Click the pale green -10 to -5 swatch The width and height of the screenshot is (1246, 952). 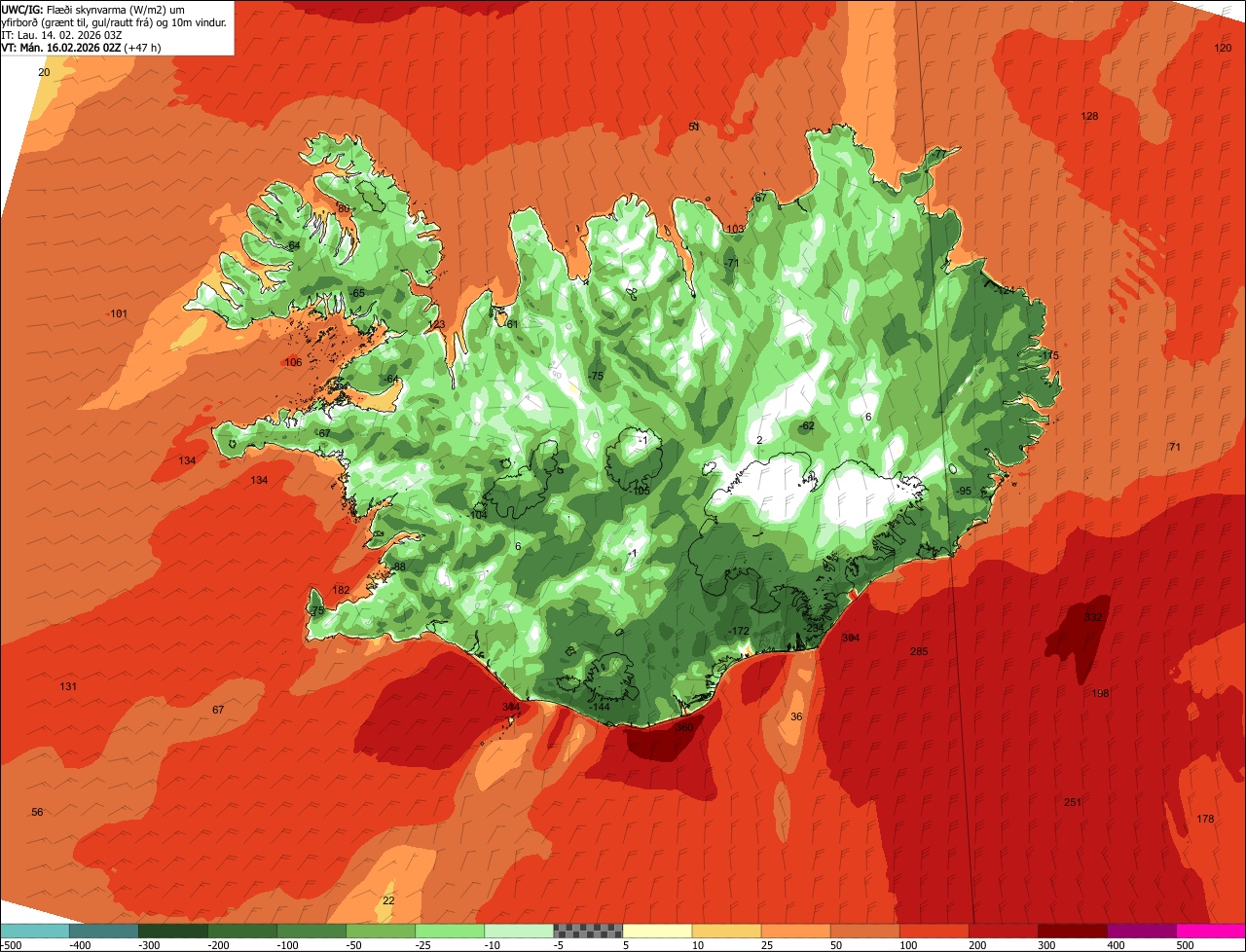(519, 931)
